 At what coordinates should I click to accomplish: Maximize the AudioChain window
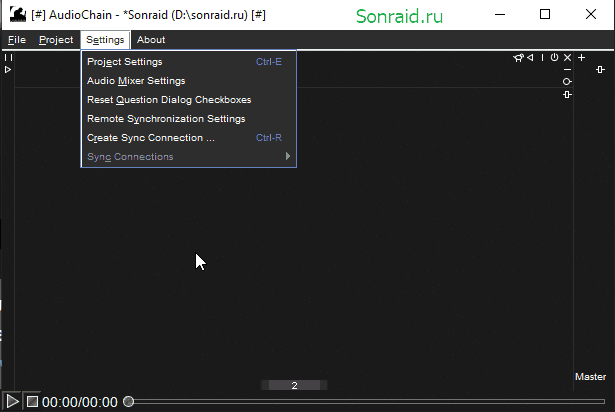point(545,15)
